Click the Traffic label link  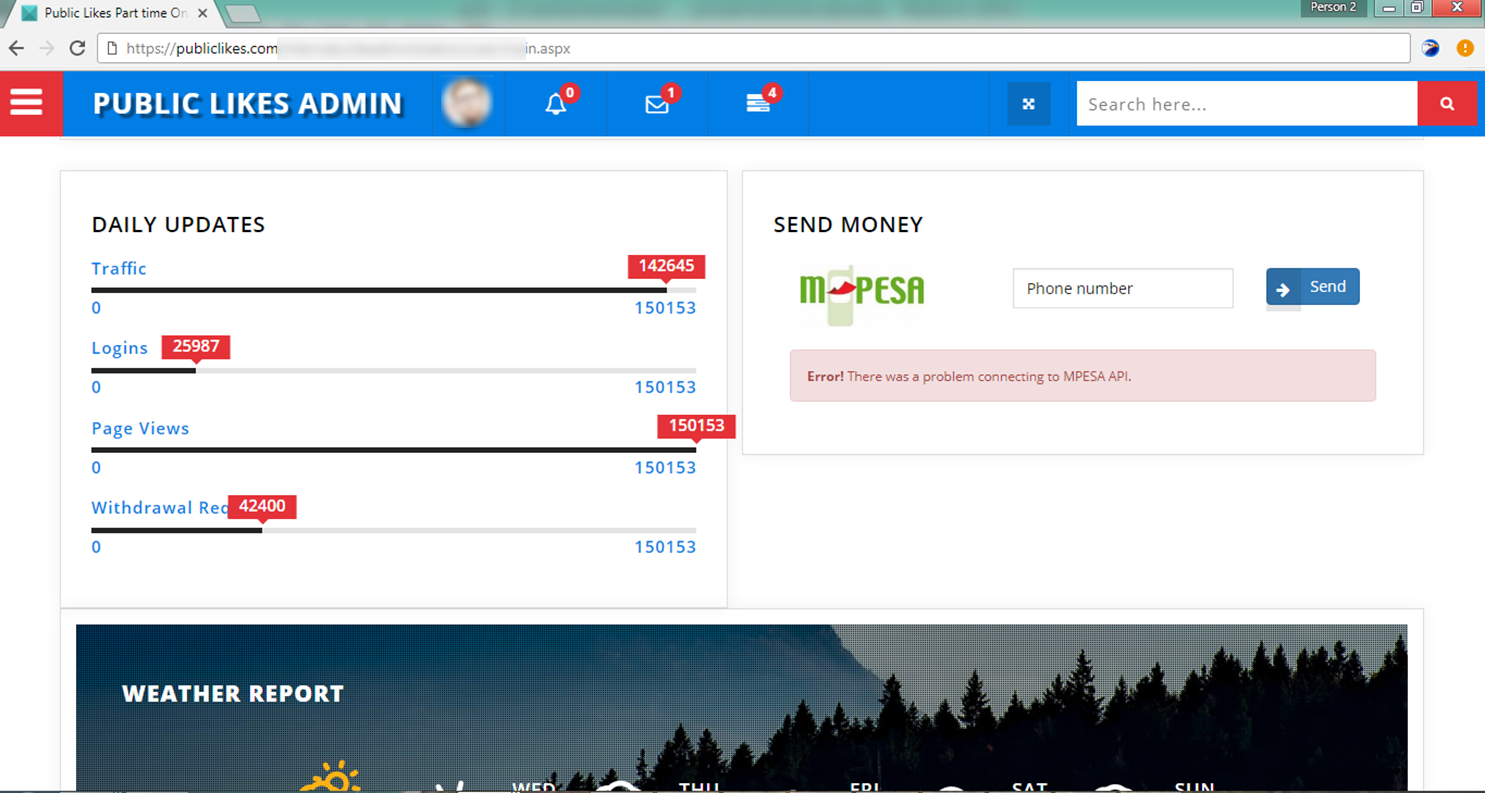pyautogui.click(x=119, y=268)
